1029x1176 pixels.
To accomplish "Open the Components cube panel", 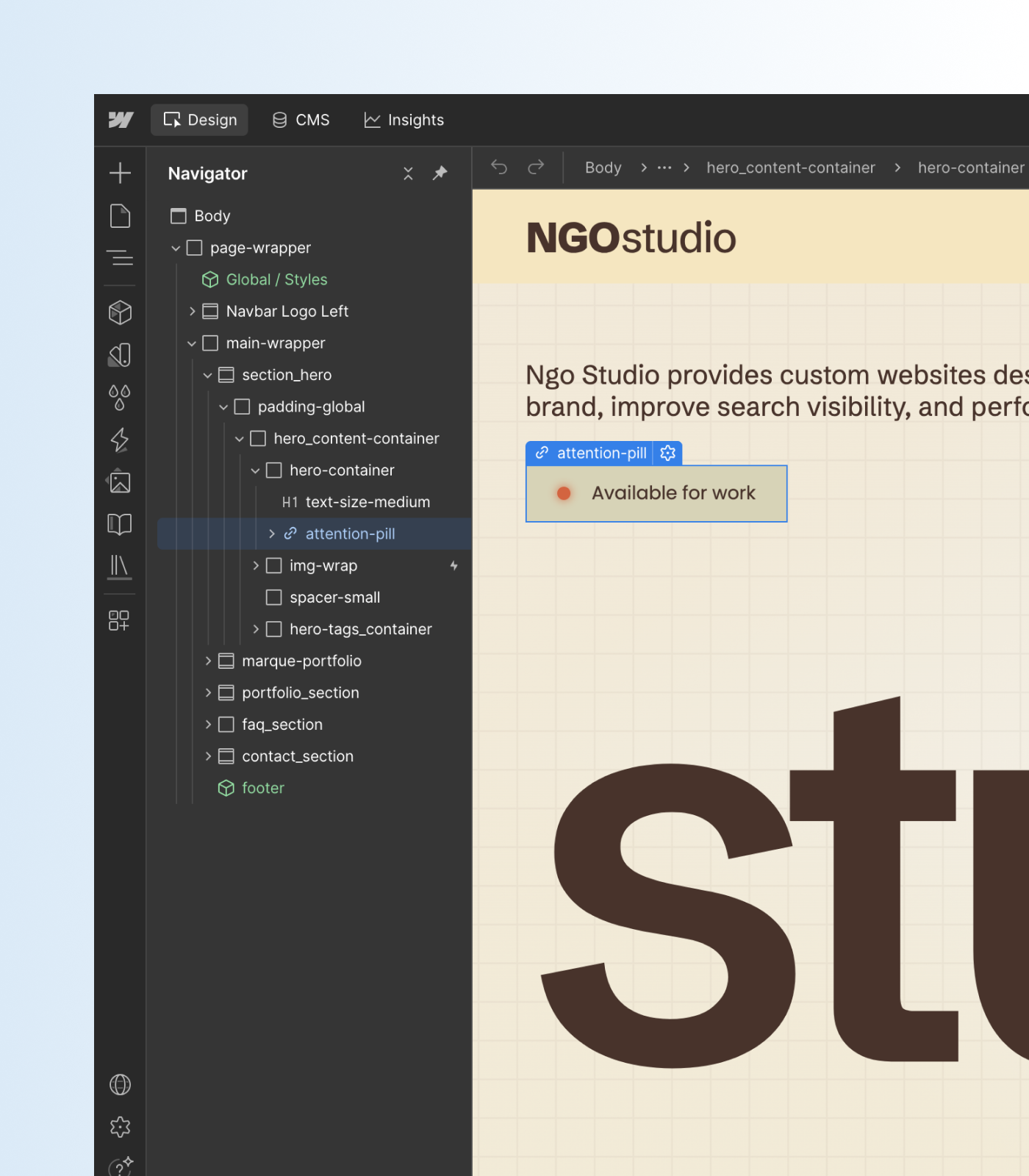I will [120, 312].
